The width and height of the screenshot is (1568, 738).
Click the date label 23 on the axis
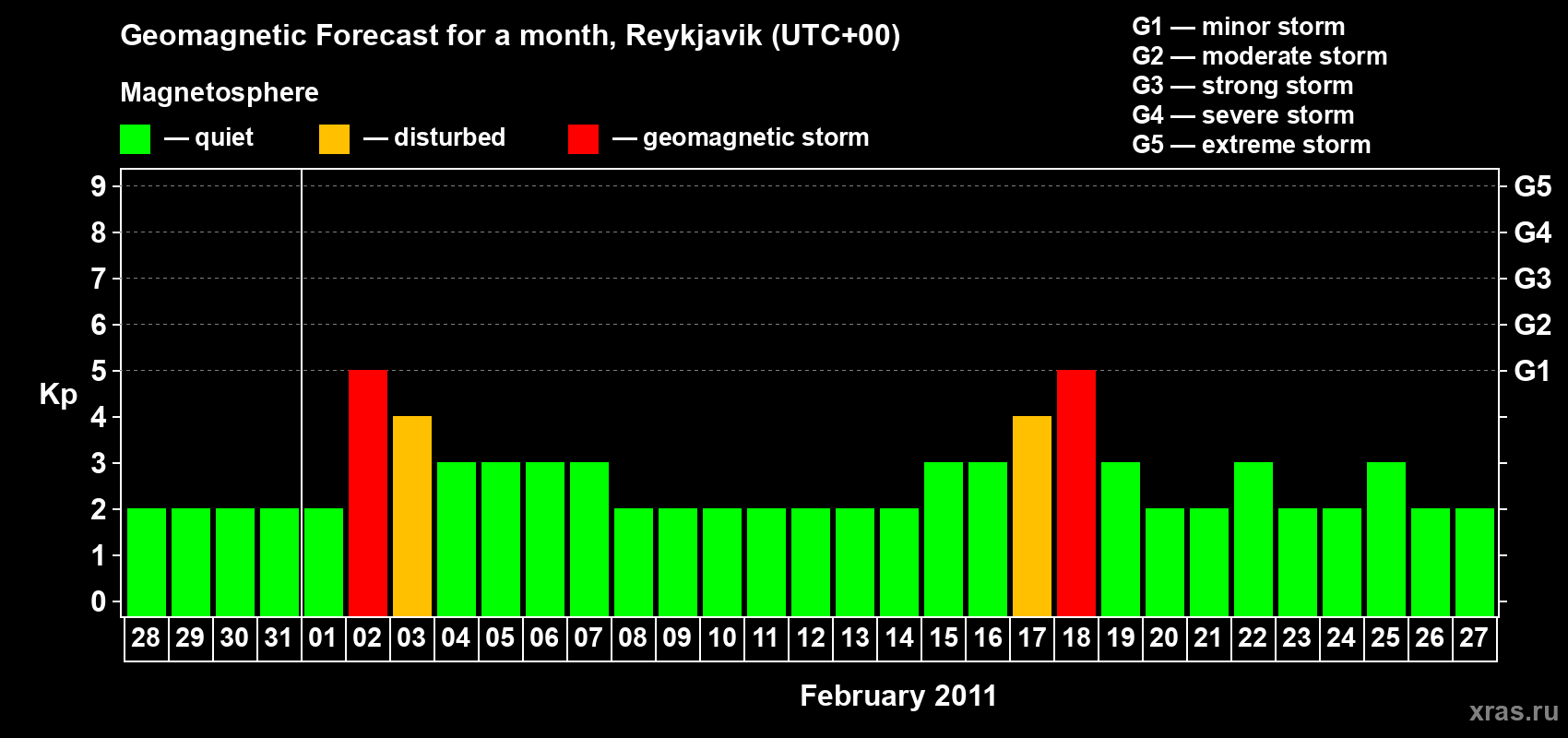1297,637
